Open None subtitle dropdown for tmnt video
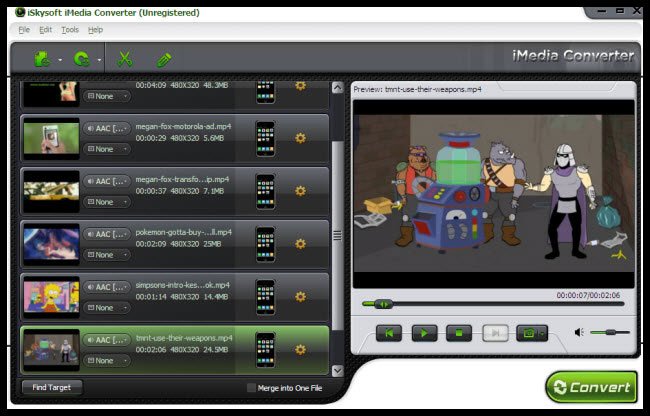Image resolution: width=650 pixels, height=416 pixels. pyautogui.click(x=107, y=361)
